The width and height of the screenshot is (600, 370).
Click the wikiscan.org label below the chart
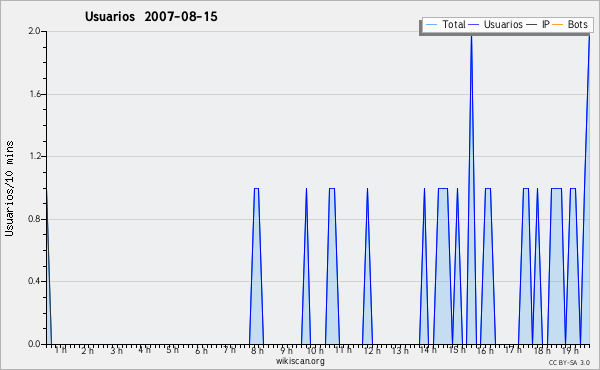click(x=300, y=361)
